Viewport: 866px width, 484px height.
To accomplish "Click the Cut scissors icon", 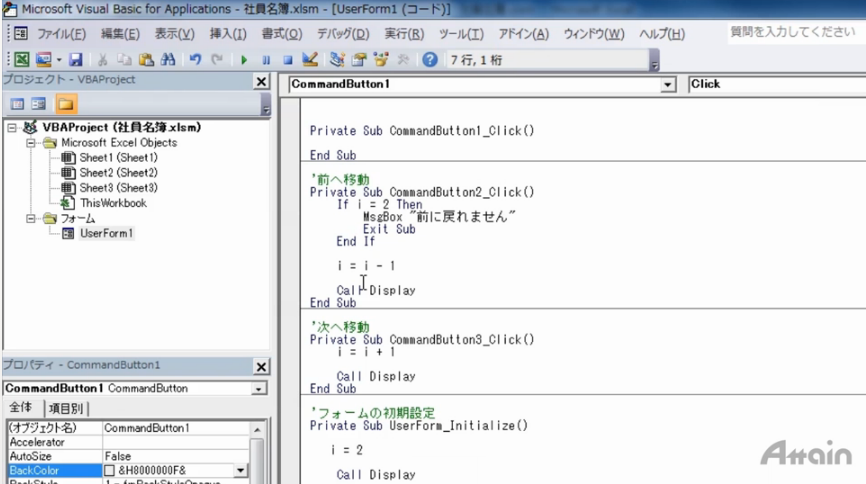I will (102, 59).
